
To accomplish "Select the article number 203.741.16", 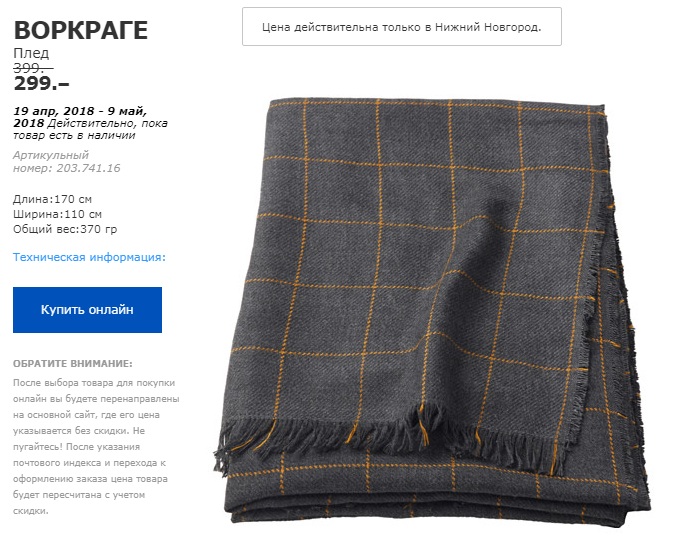I will (x=88, y=168).
